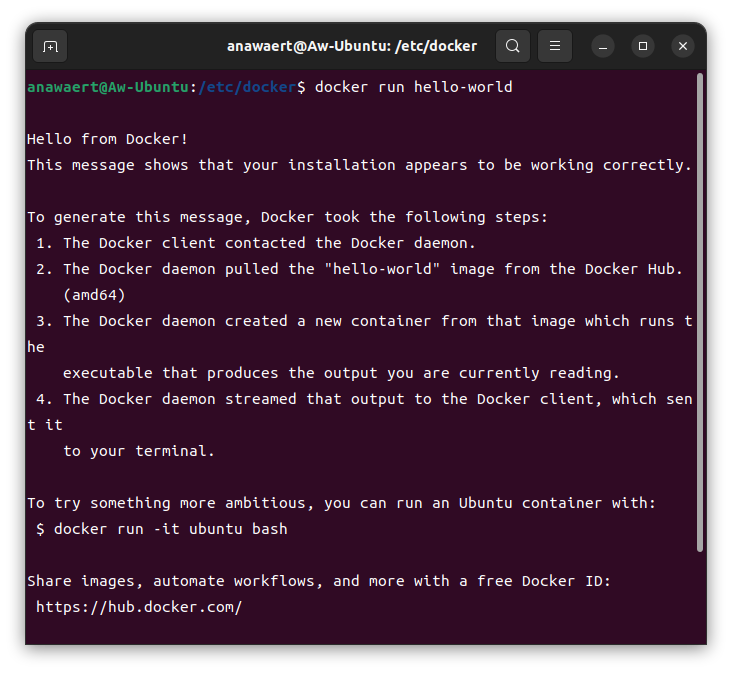
Task: Click the 'executable that produces the output' line
Action: tap(340, 373)
